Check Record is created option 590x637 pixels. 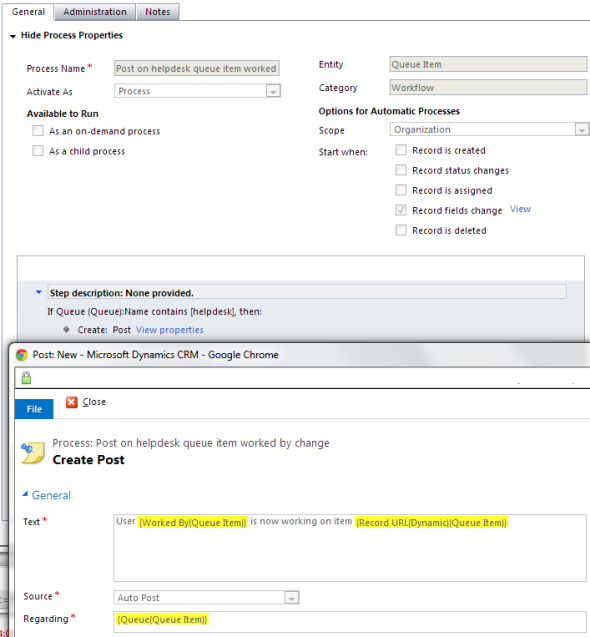click(x=401, y=150)
